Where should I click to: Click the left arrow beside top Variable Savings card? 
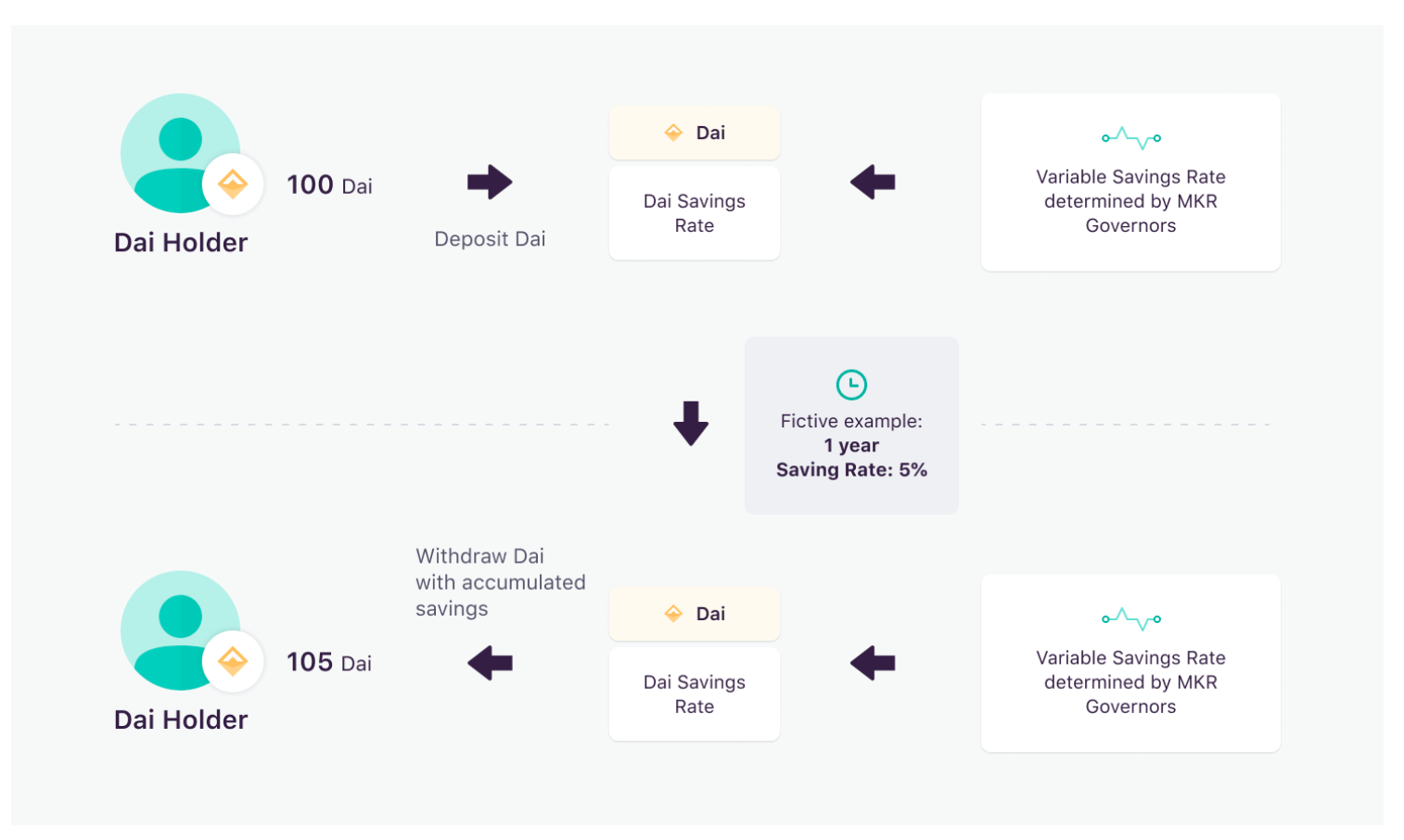[x=873, y=182]
